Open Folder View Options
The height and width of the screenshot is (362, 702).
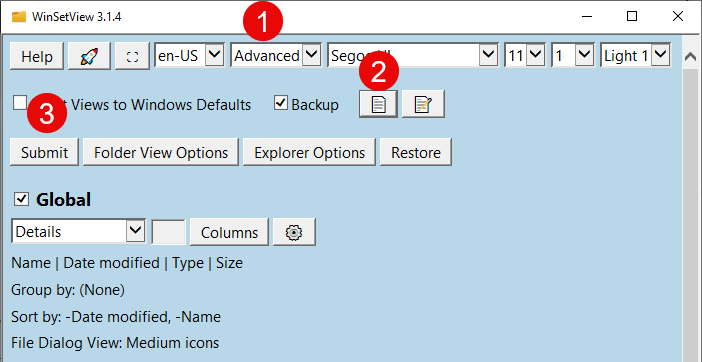161,152
